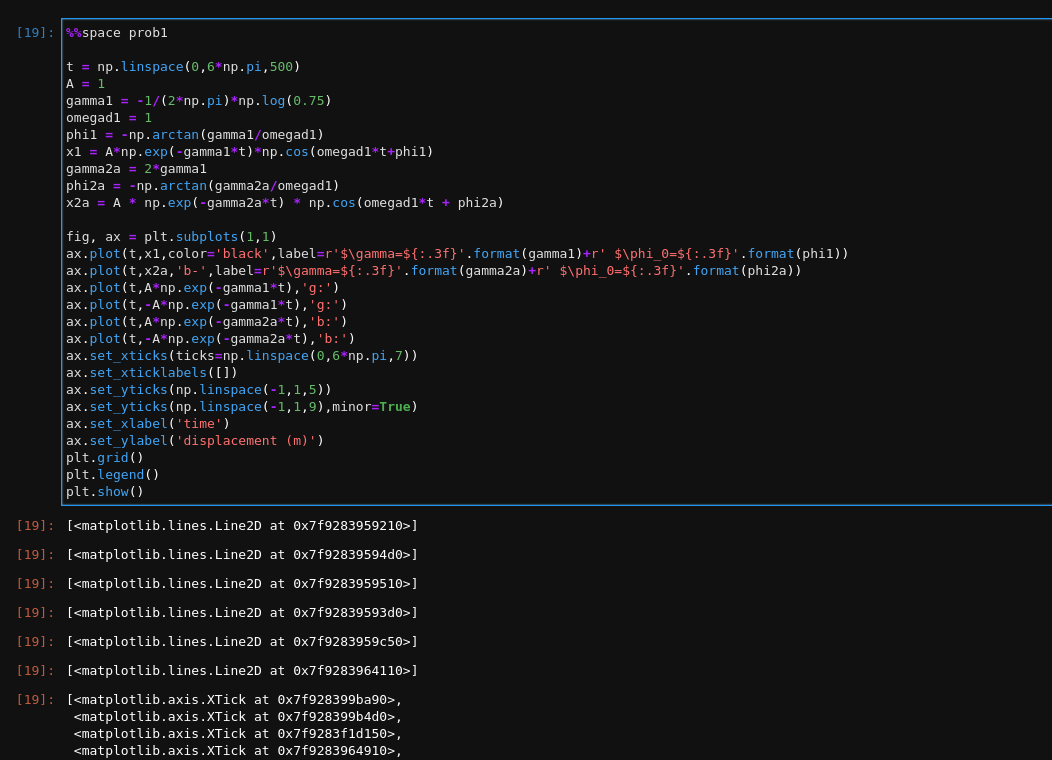This screenshot has width=1052, height=760.
Task: Click output 'Line2D at 0x7f9283959c50'
Action: tap(242, 642)
